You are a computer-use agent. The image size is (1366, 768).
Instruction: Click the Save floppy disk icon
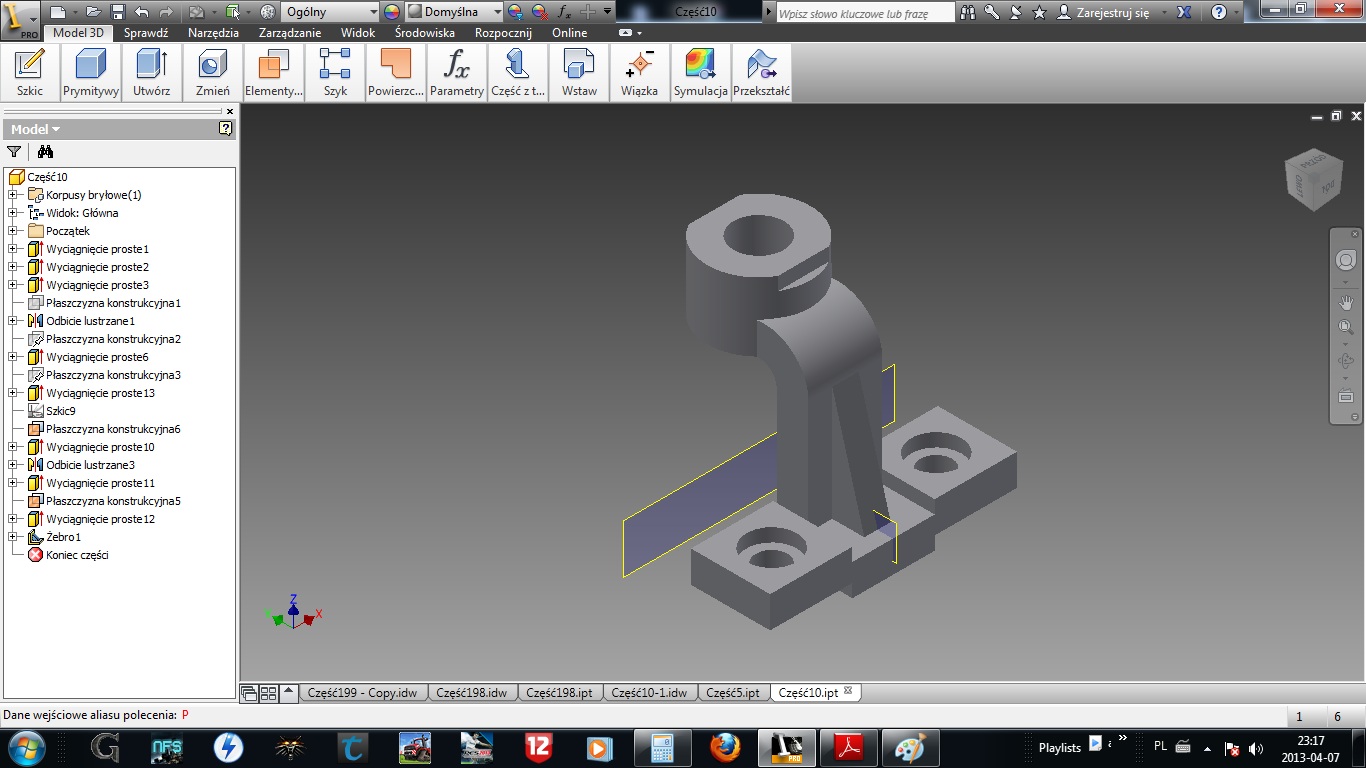(117, 12)
